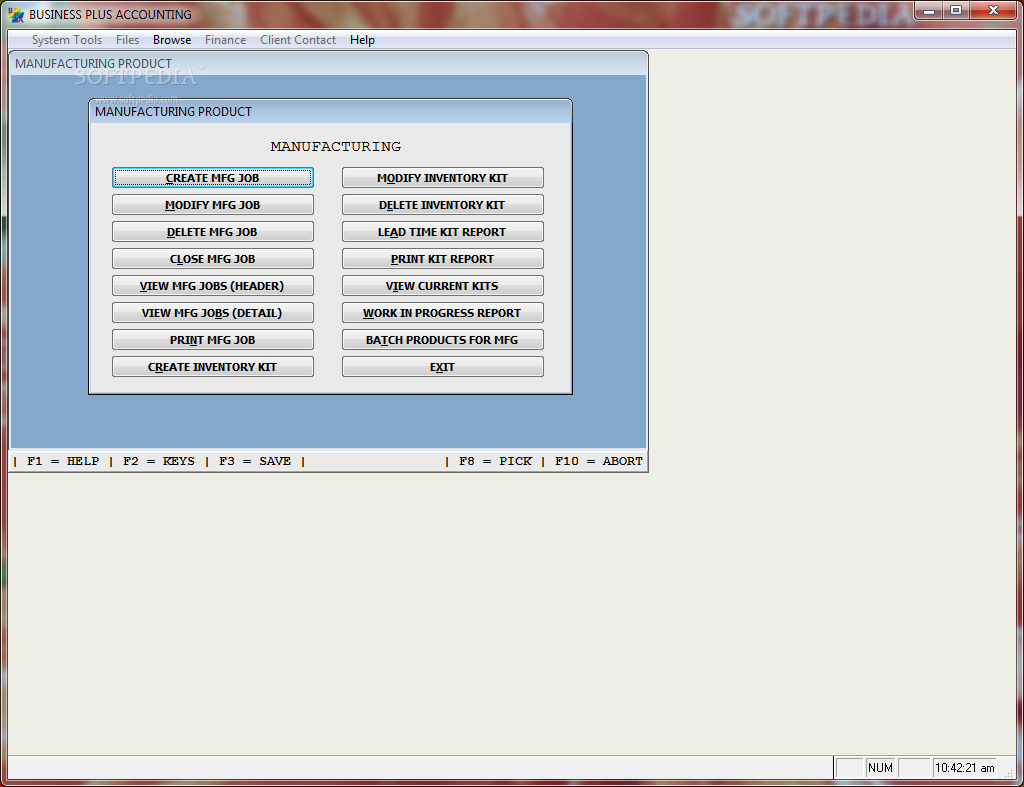Open WORK IN PROGRESS REPORT
Screen dimensions: 1024x787
point(442,313)
